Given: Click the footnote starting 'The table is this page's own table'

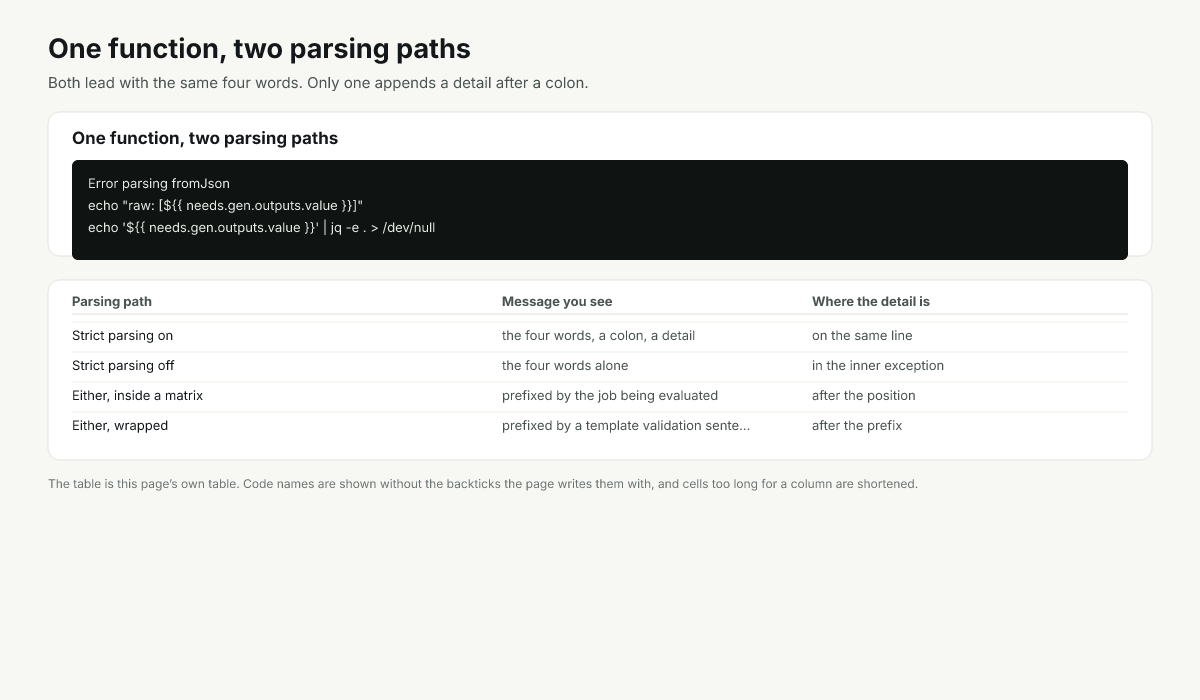Looking at the screenshot, I should click(x=483, y=484).
